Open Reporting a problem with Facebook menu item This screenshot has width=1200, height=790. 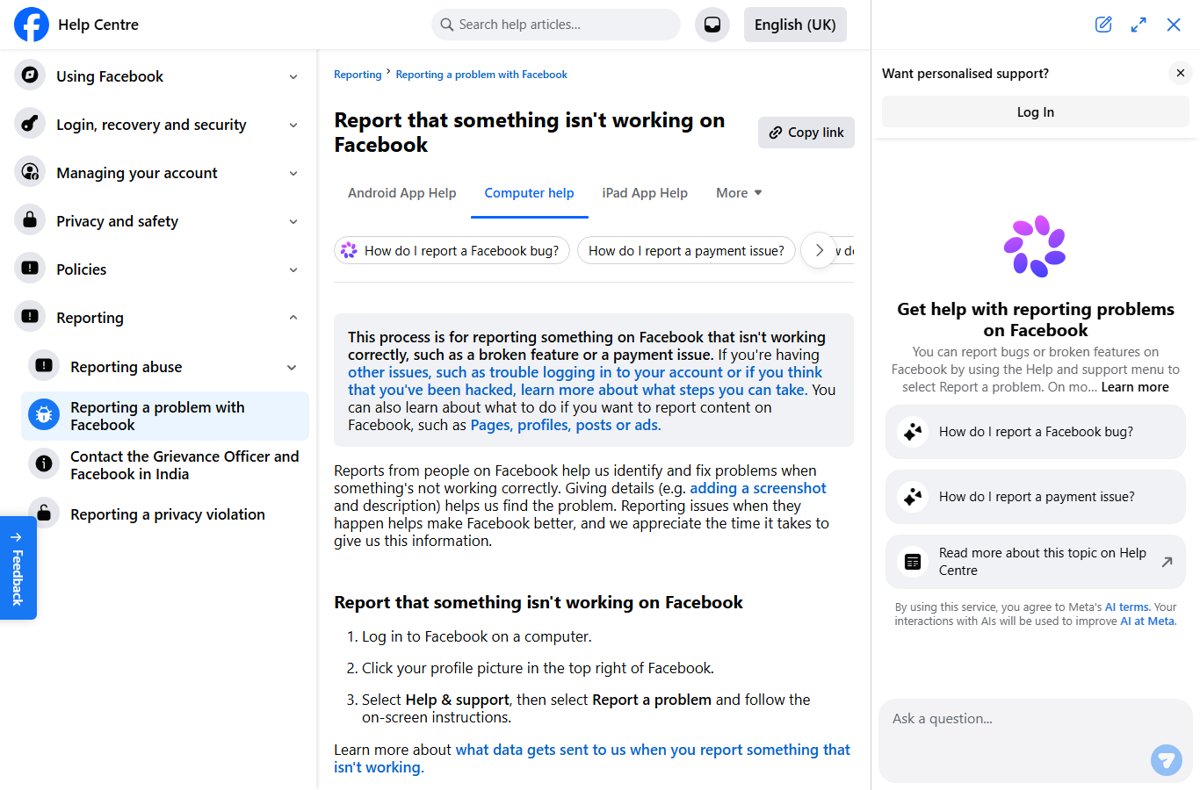[x=165, y=416]
